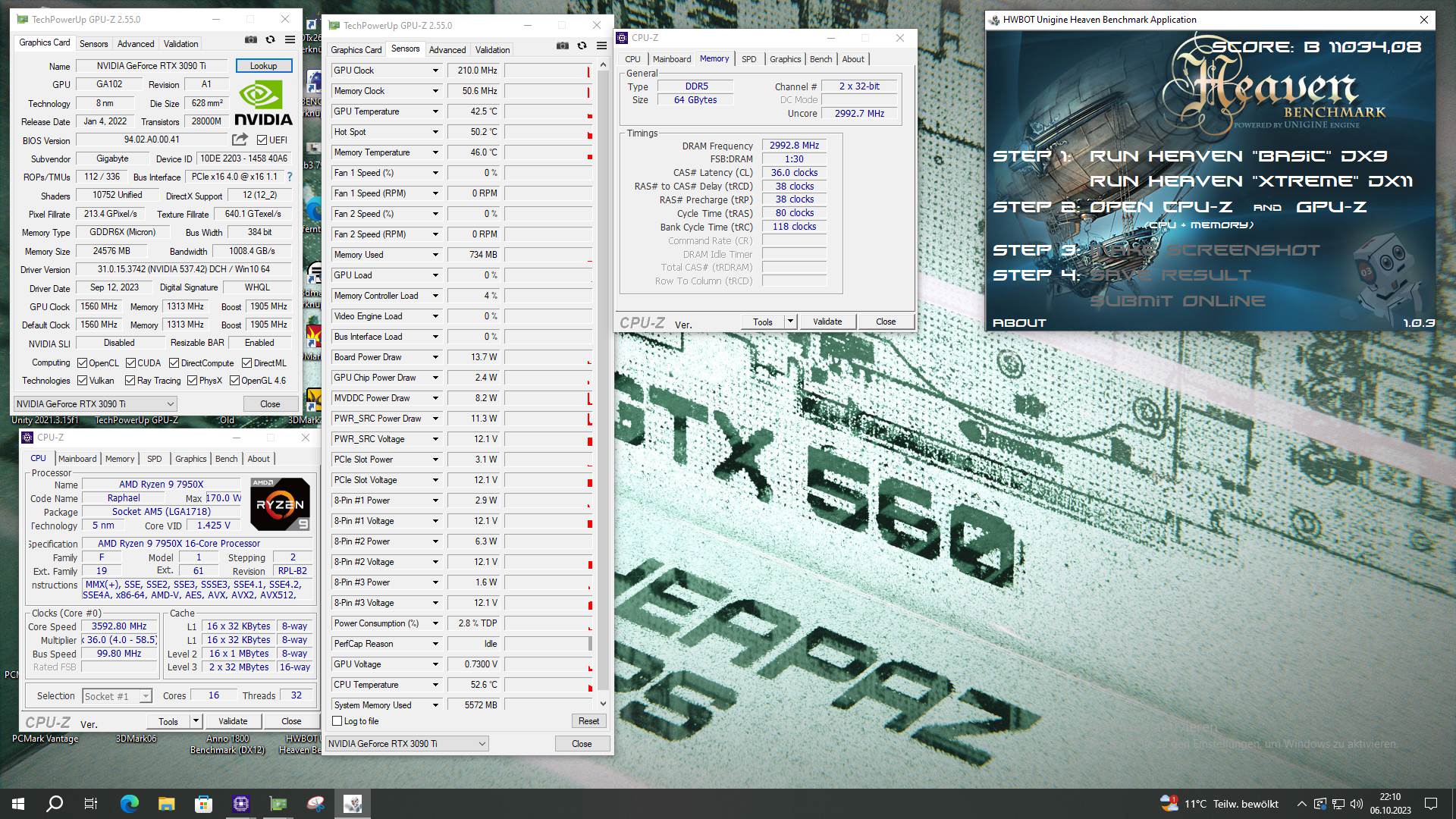This screenshot has height=819, width=1456.
Task: Switch to Validation tab in GPU-Z Graphics Card window
Action: [x=180, y=44]
